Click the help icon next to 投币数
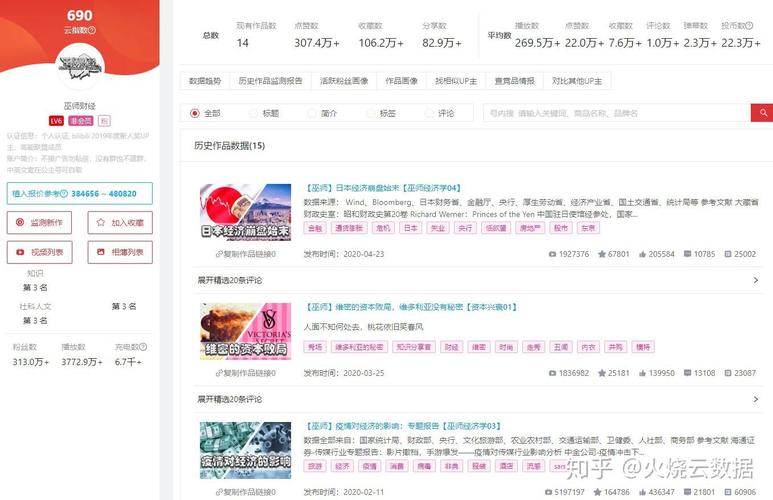This screenshot has width=773, height=500. point(749,26)
